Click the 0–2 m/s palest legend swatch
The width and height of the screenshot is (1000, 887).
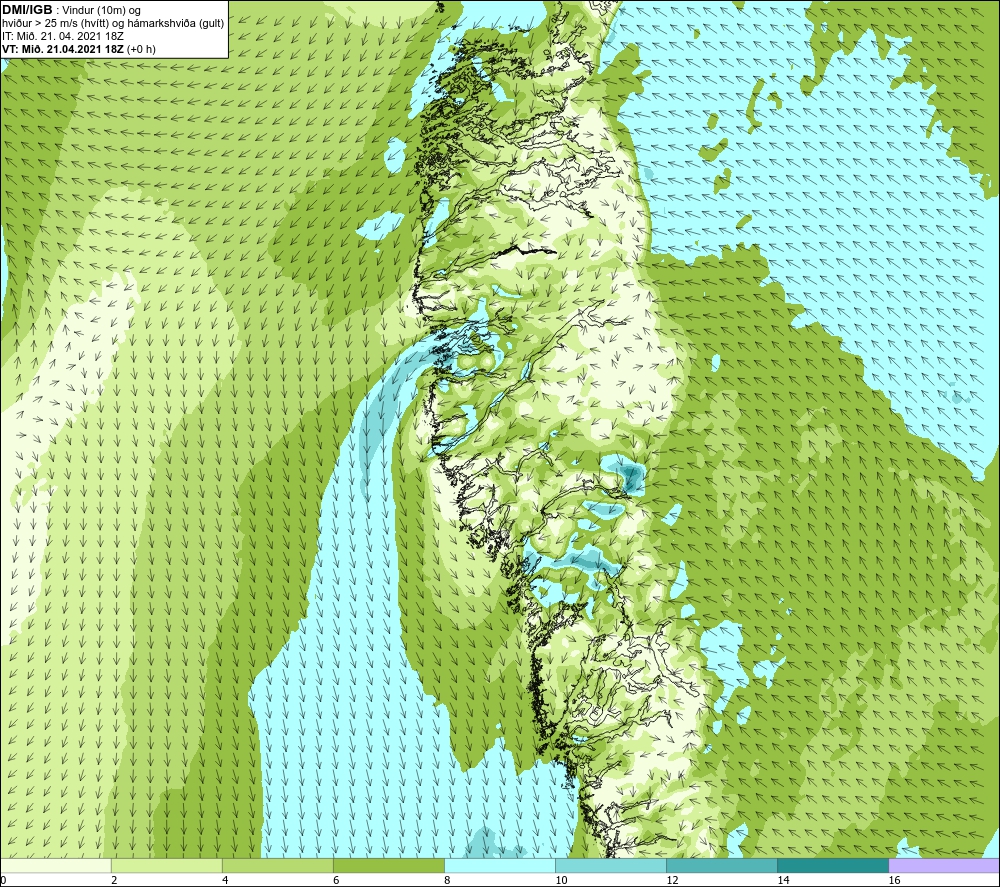(x=56, y=866)
